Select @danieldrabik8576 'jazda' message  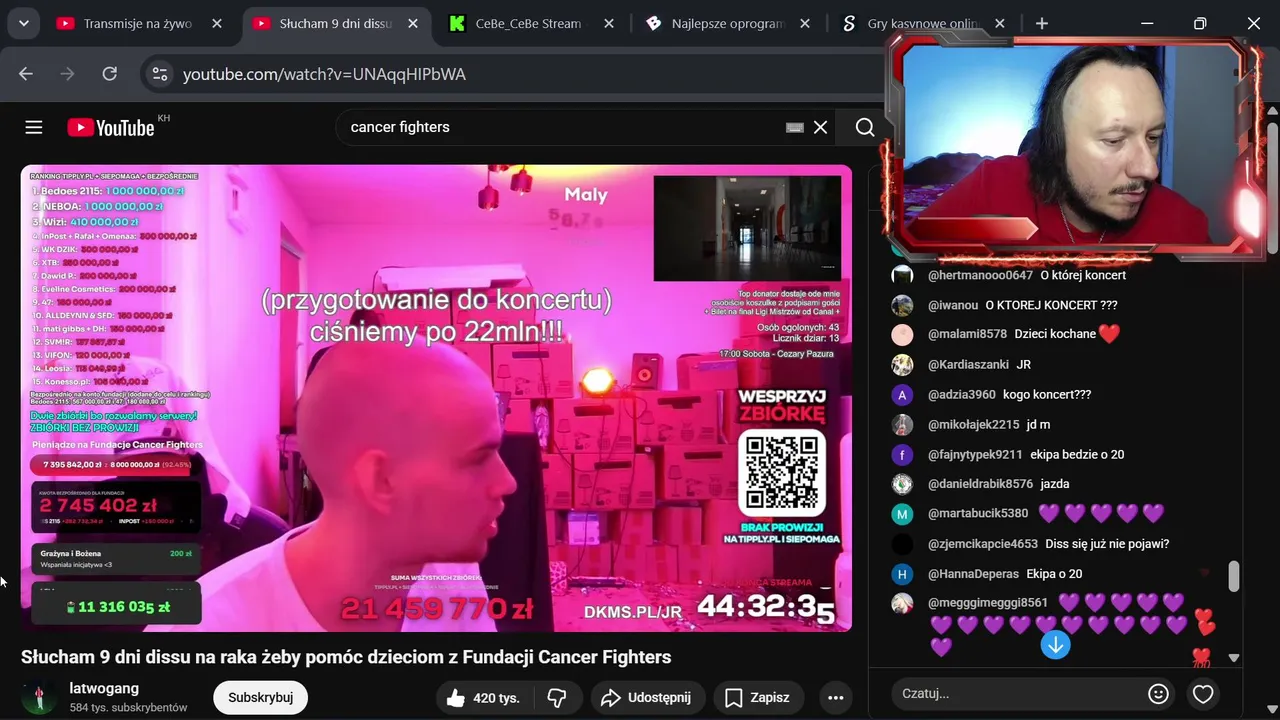click(x=1055, y=483)
